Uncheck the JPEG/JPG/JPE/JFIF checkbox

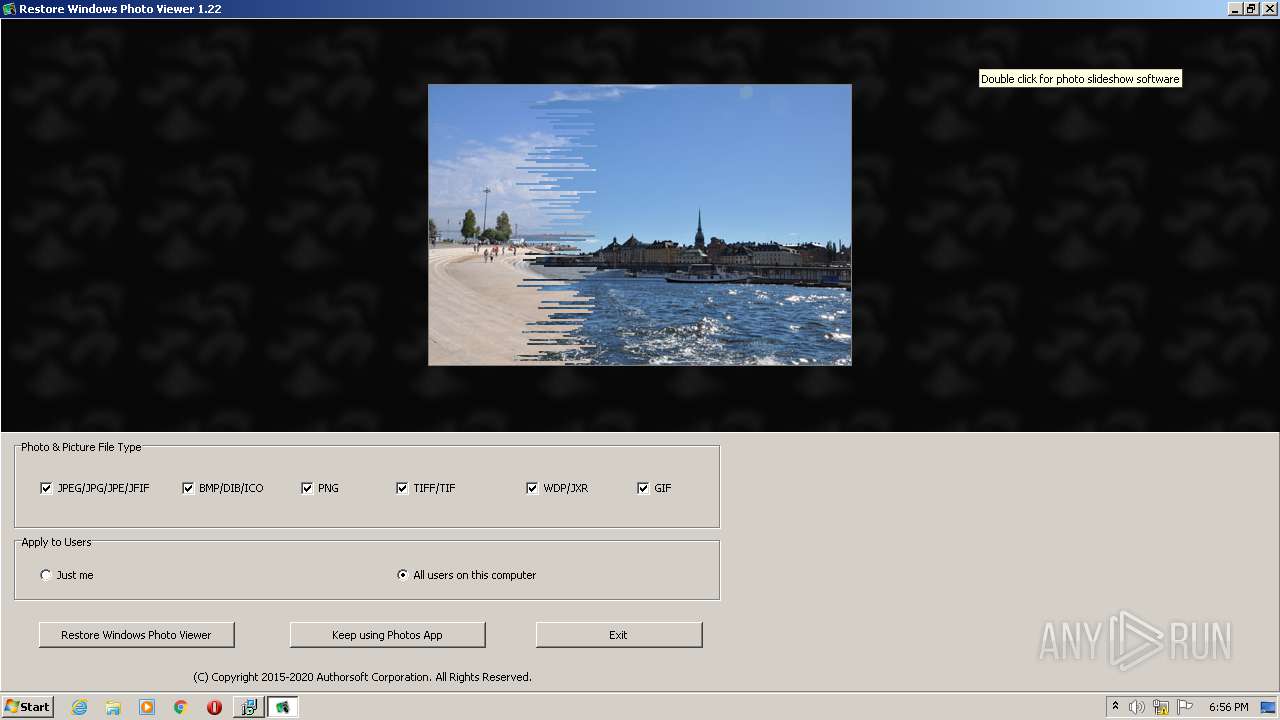tap(46, 488)
